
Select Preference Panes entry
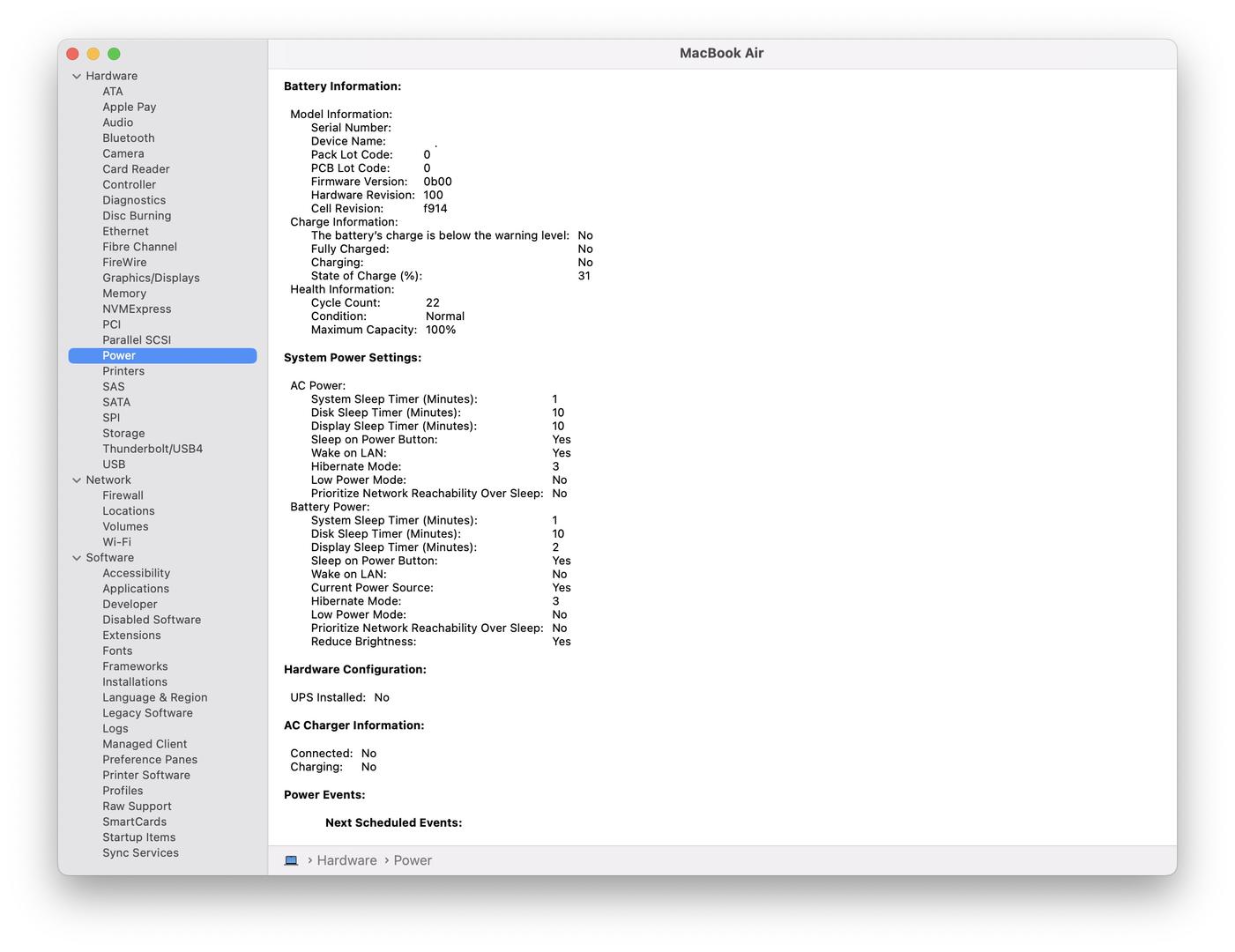pos(150,760)
